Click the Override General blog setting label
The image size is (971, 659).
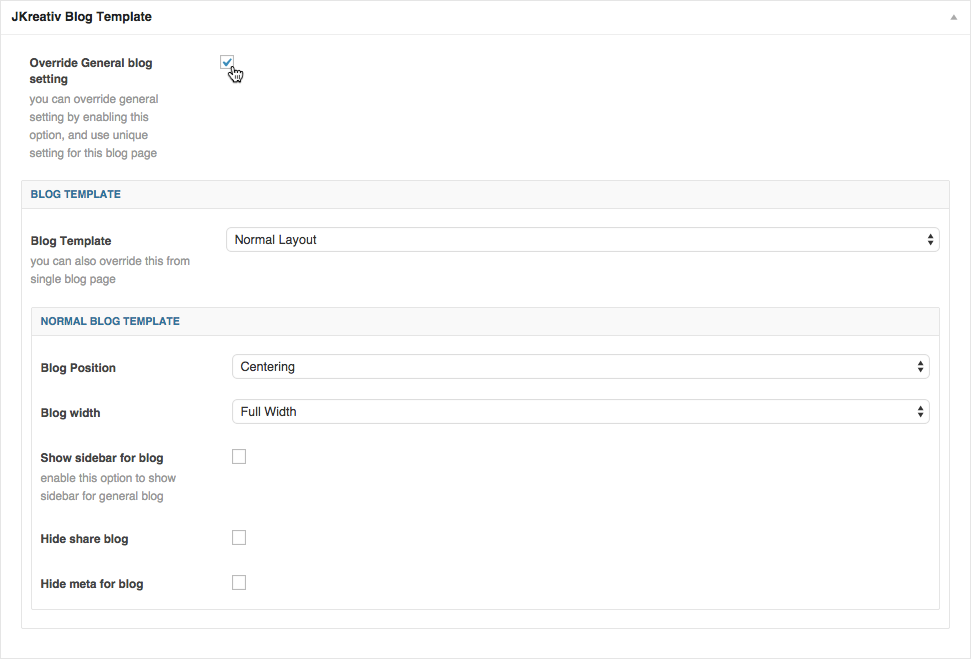pyautogui.click(x=90, y=71)
